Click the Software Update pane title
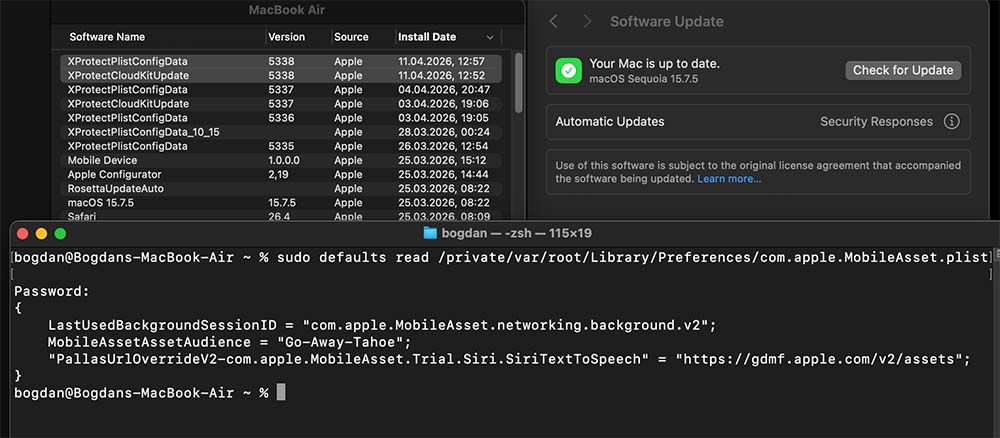Screen dimensions: 1000x438 (x=666, y=22)
